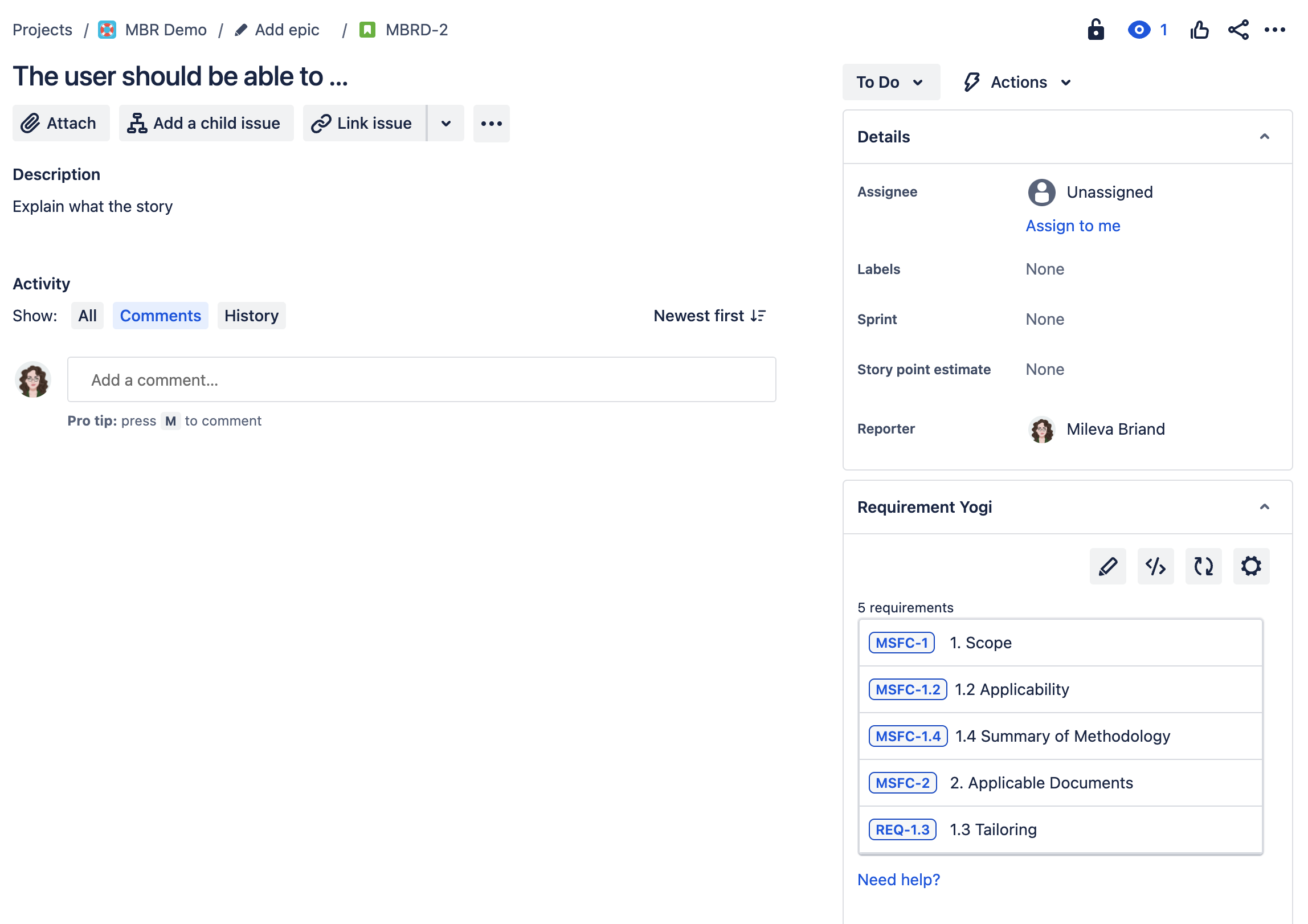The width and height of the screenshot is (1308, 924).
Task: Click the Add a comment field
Action: [x=422, y=379]
